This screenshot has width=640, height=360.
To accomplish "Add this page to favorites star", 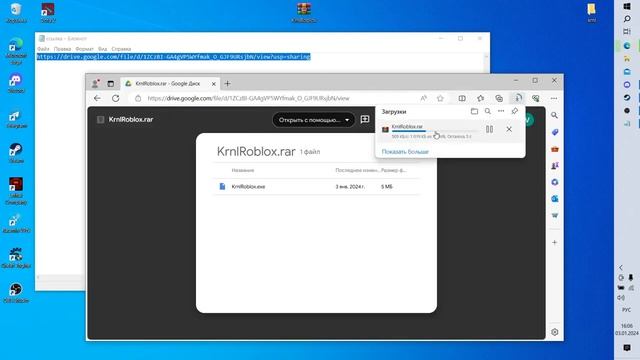I will coord(440,98).
